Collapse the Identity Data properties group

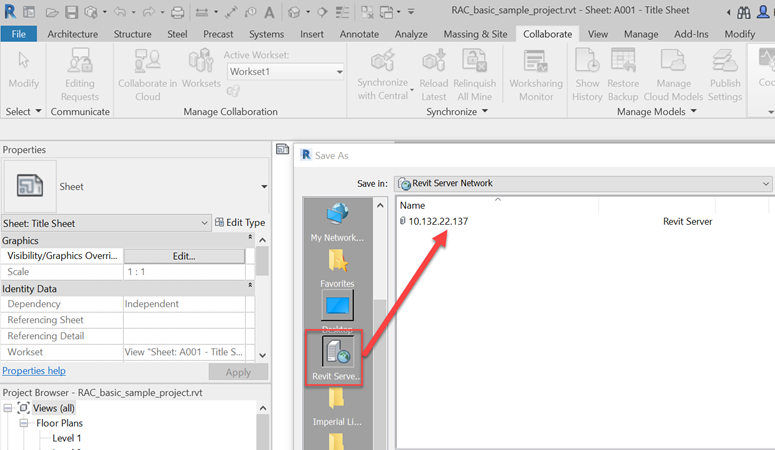tap(250, 285)
